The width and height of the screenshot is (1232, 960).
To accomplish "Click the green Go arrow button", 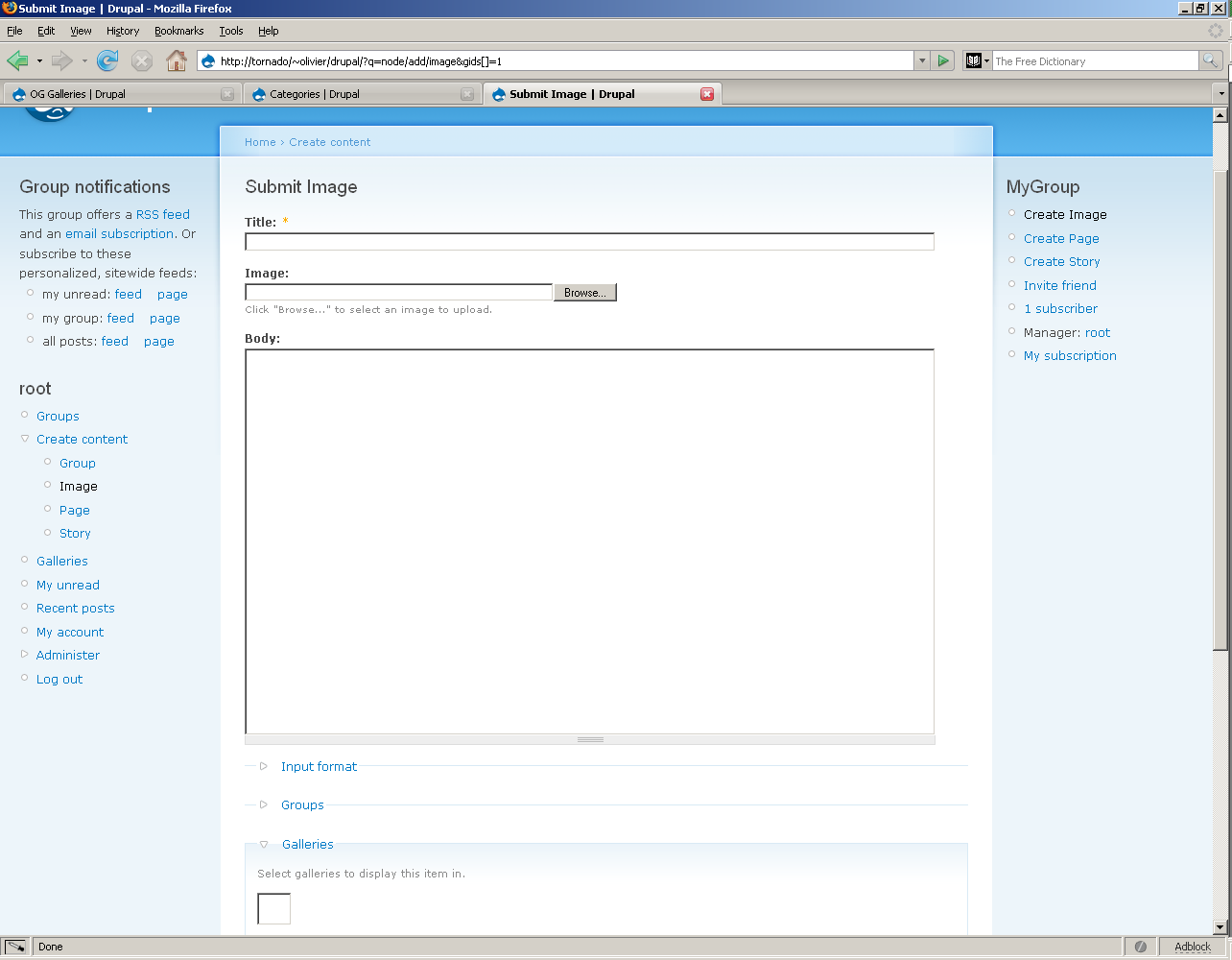I will 943,61.
